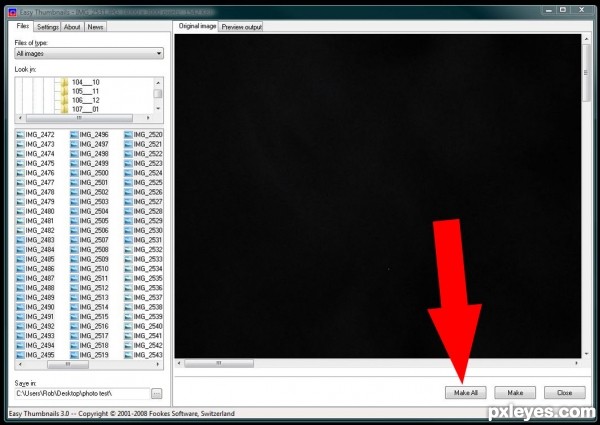Click file list scroll right arrow
600x425 pixels.
(x=158, y=364)
